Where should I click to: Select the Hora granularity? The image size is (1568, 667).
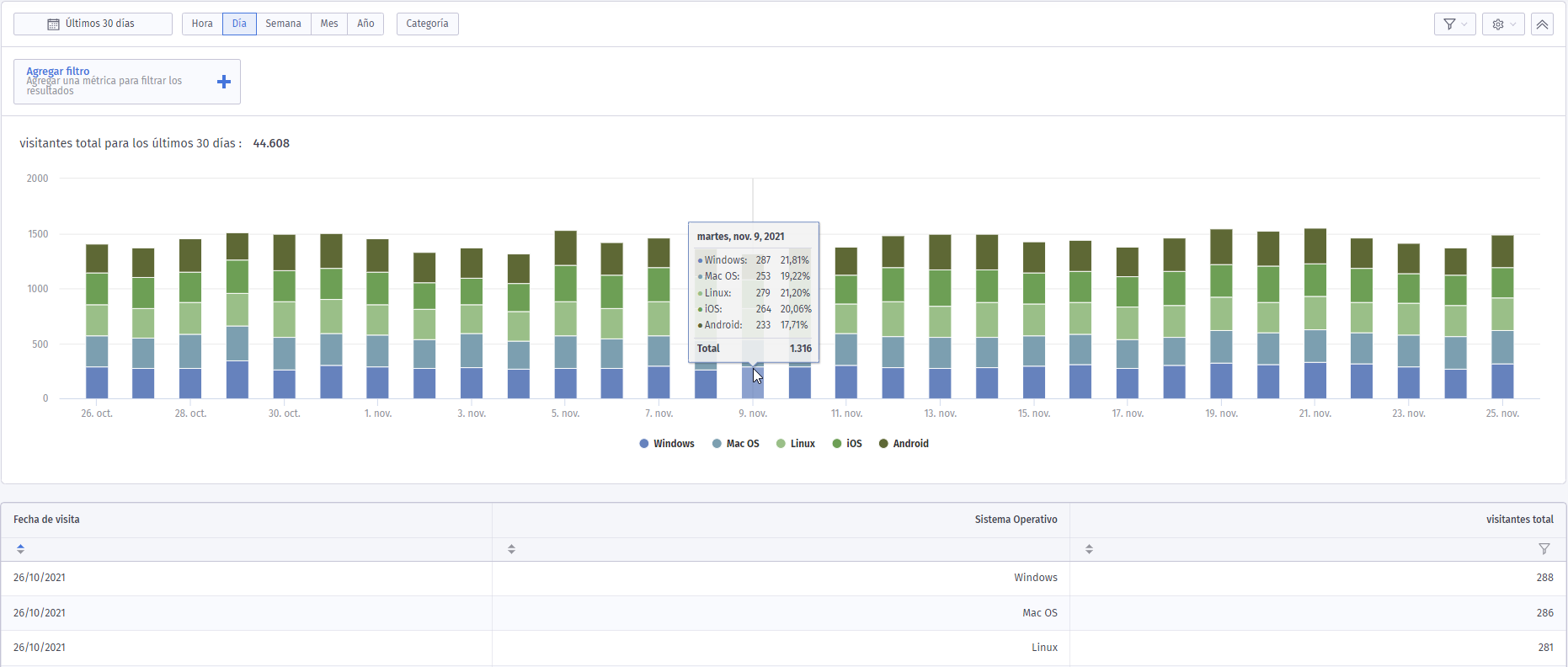tap(202, 24)
